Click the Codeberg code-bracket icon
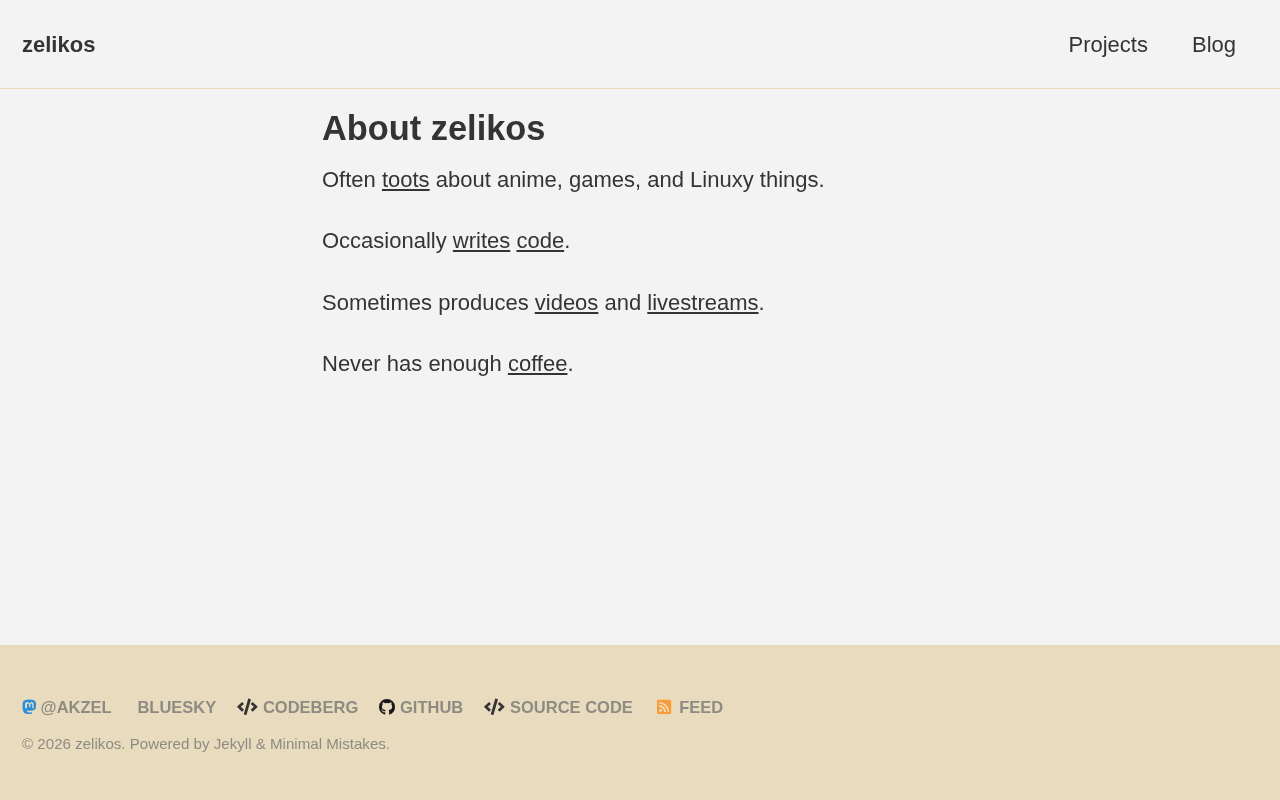The width and height of the screenshot is (1280, 800). 247,707
